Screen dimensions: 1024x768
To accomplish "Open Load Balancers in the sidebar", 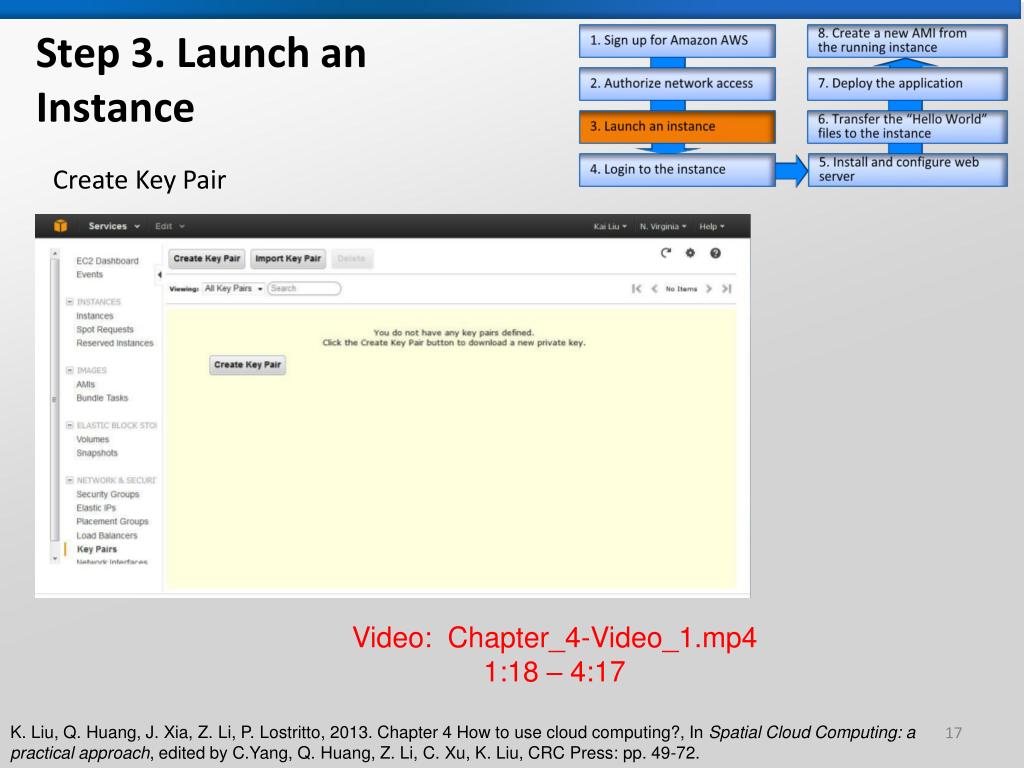I will 106,536.
